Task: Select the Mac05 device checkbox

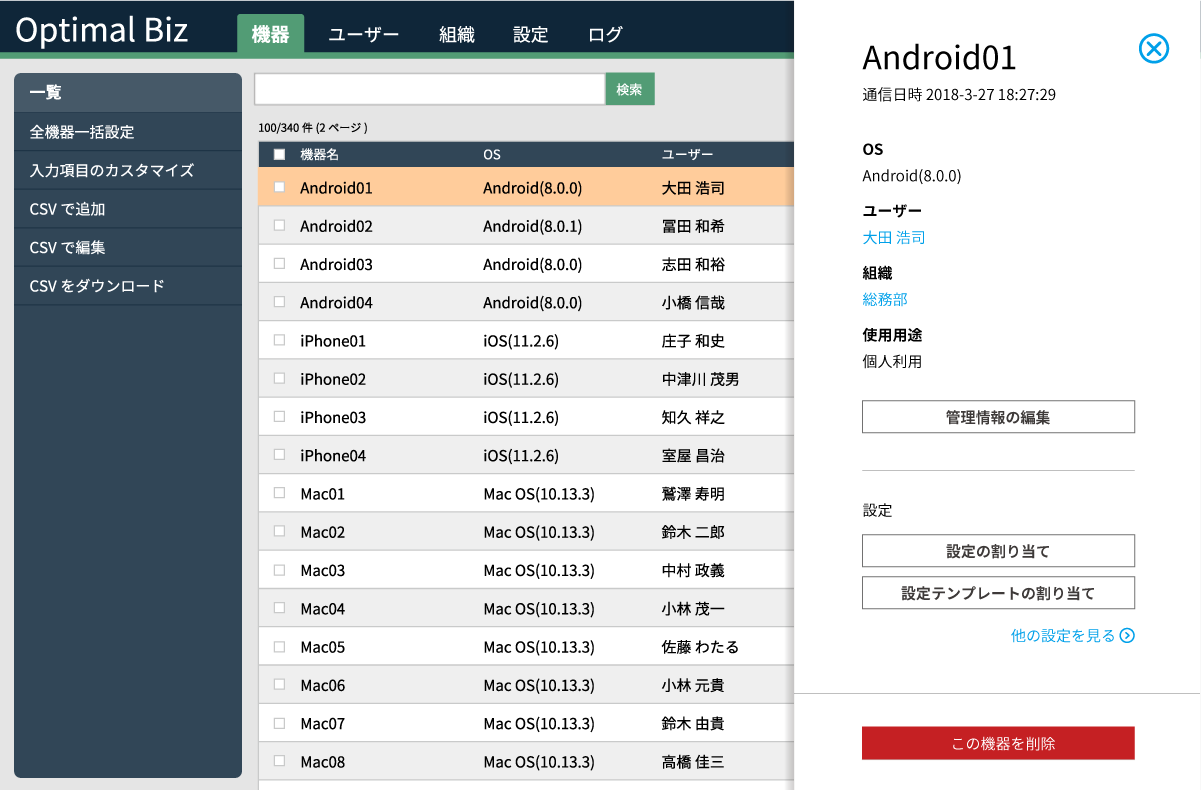Action: (x=279, y=646)
